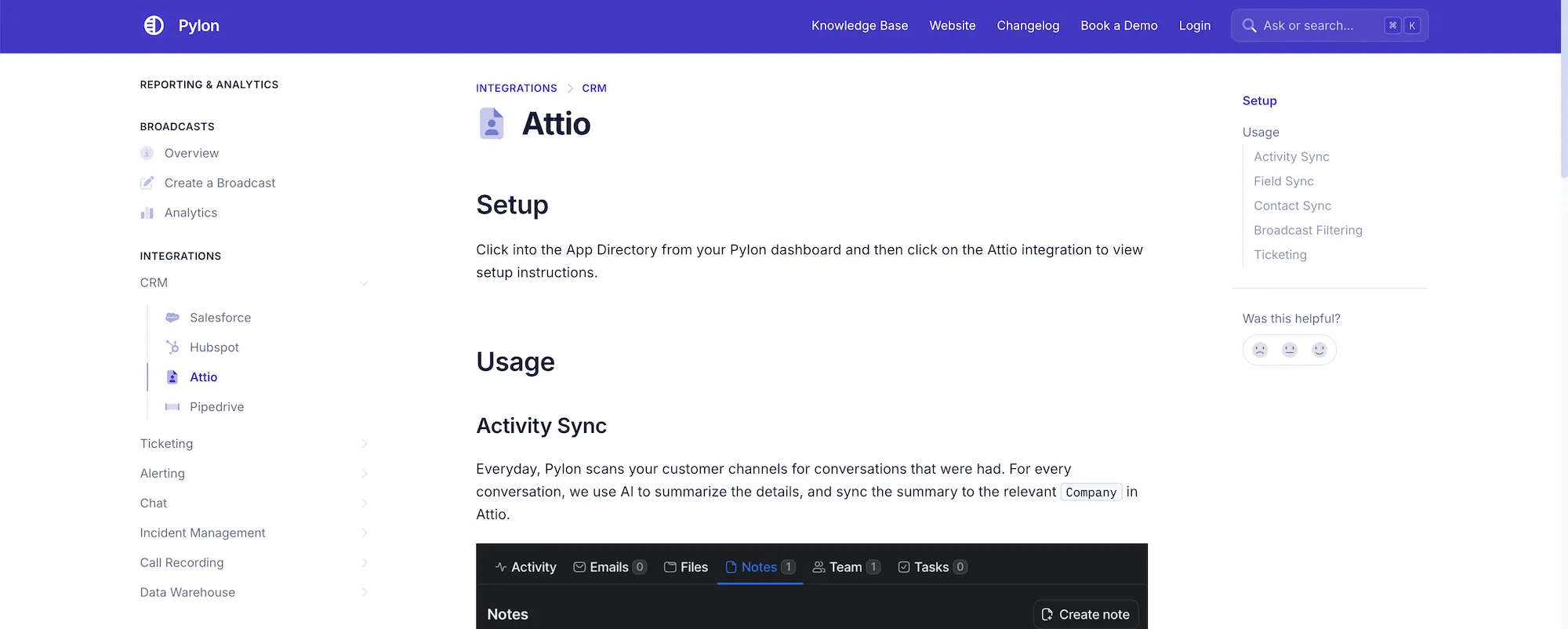This screenshot has height=629, width=1568.
Task: Click the Salesforce cloud icon
Action: pos(172,318)
